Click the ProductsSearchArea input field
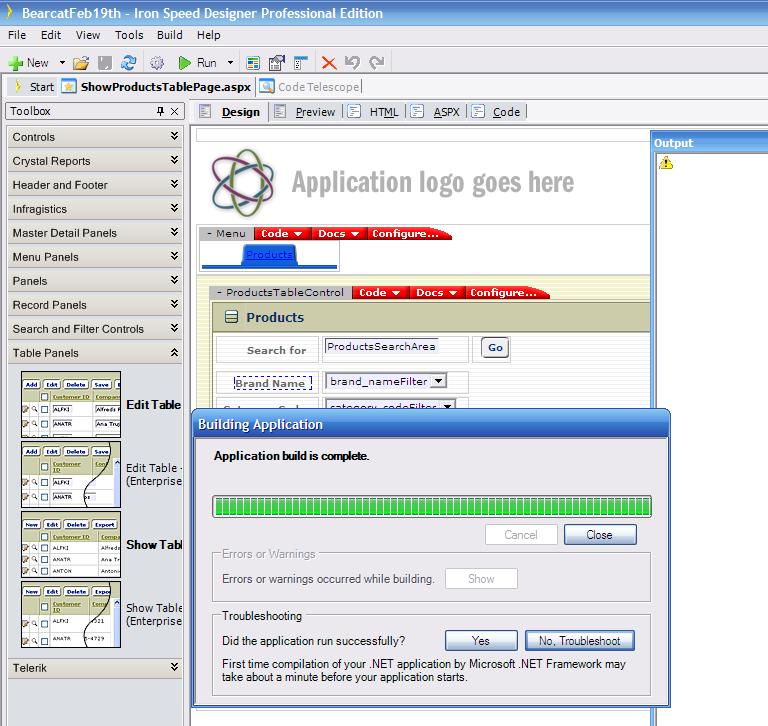This screenshot has height=726, width=768. pyautogui.click(x=381, y=346)
